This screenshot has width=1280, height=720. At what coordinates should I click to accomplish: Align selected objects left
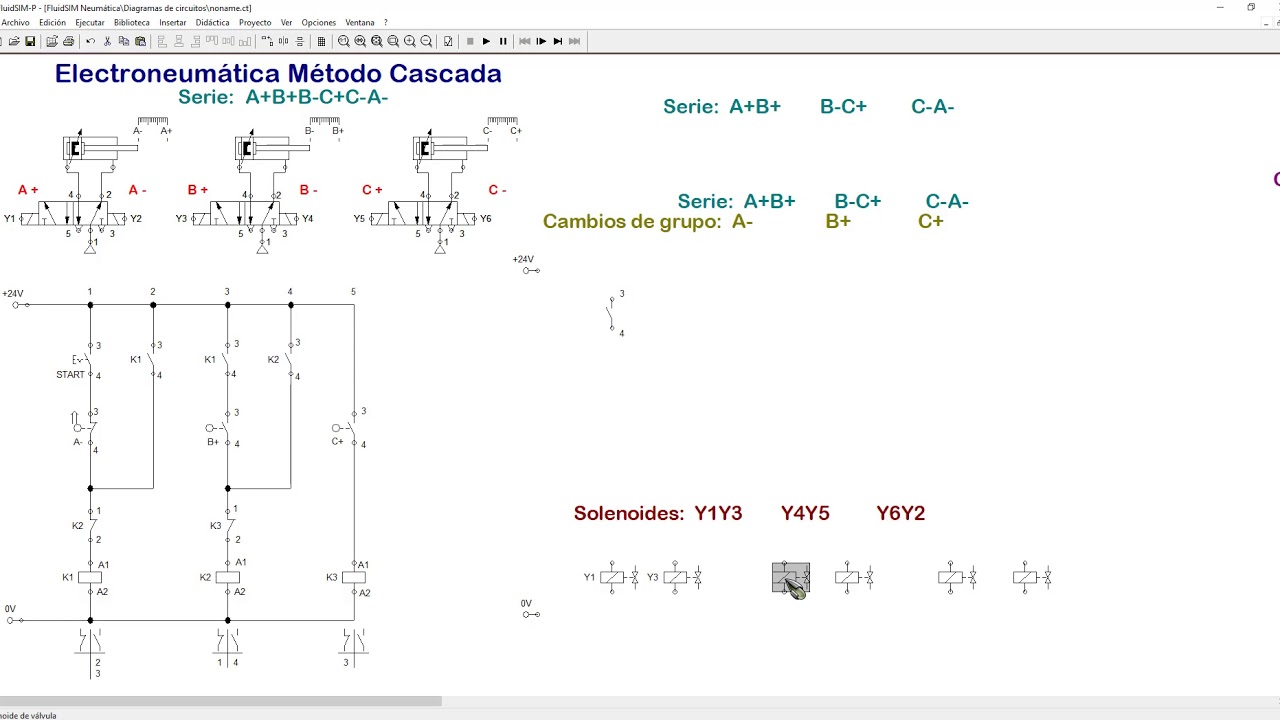point(162,41)
